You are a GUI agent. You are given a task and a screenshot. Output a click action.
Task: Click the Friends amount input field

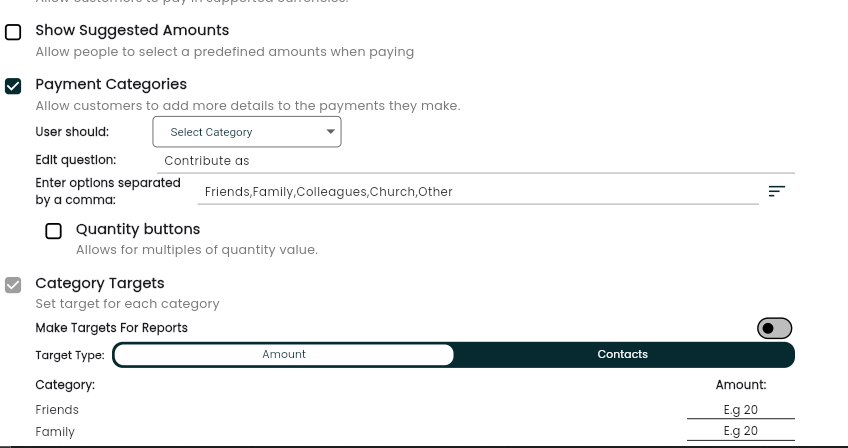pyautogui.click(x=741, y=410)
